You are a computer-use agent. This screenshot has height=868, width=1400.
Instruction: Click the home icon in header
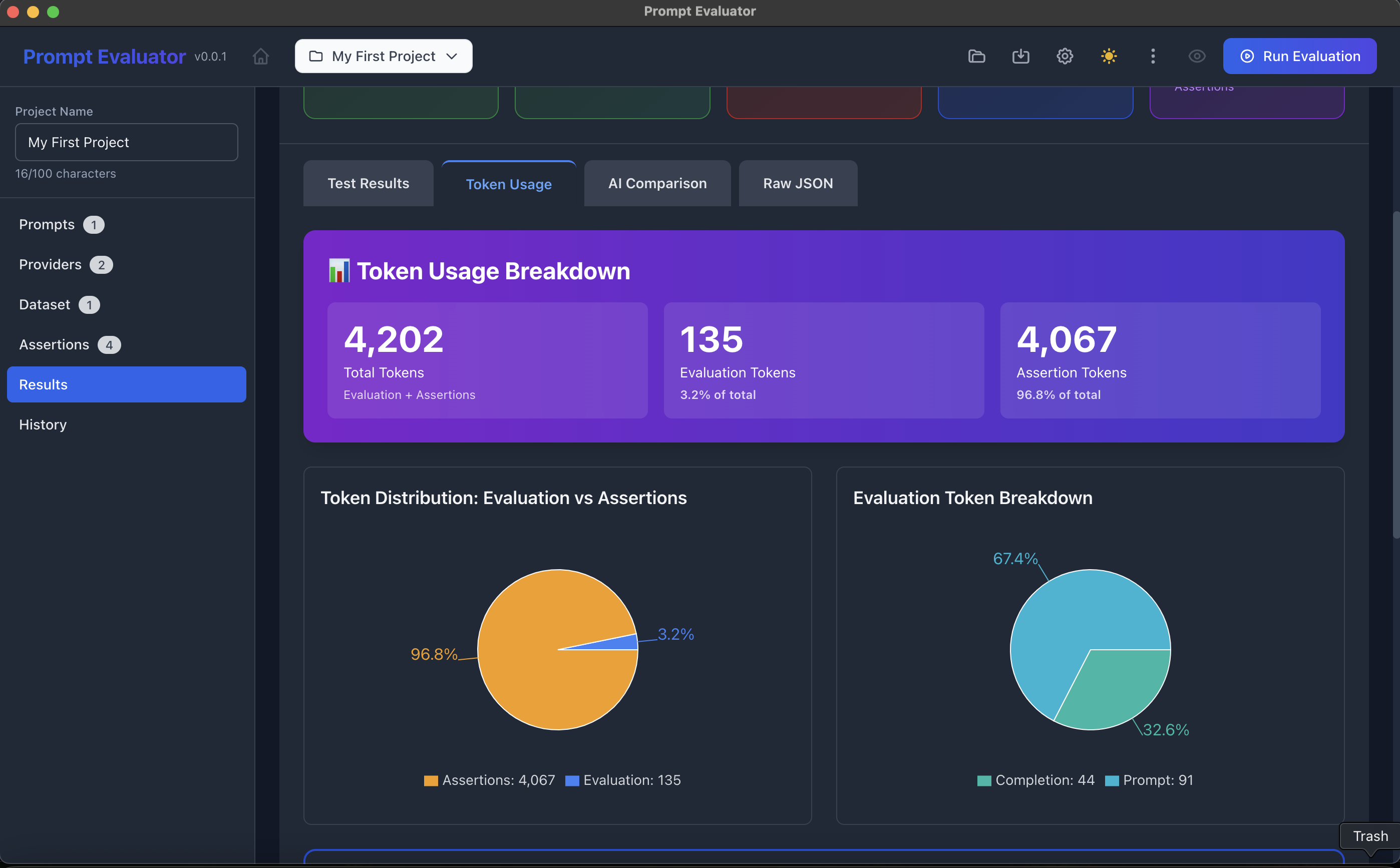(x=261, y=56)
